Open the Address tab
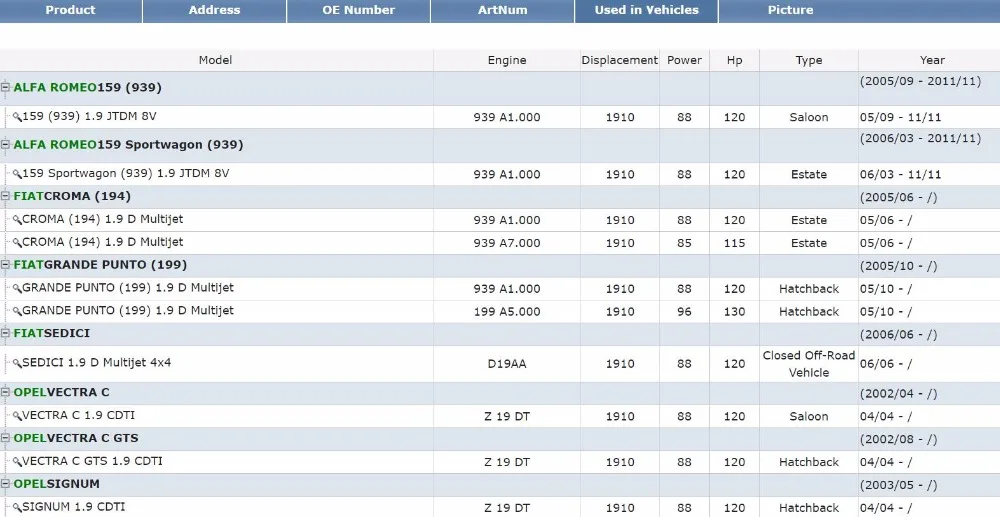 pyautogui.click(x=214, y=10)
